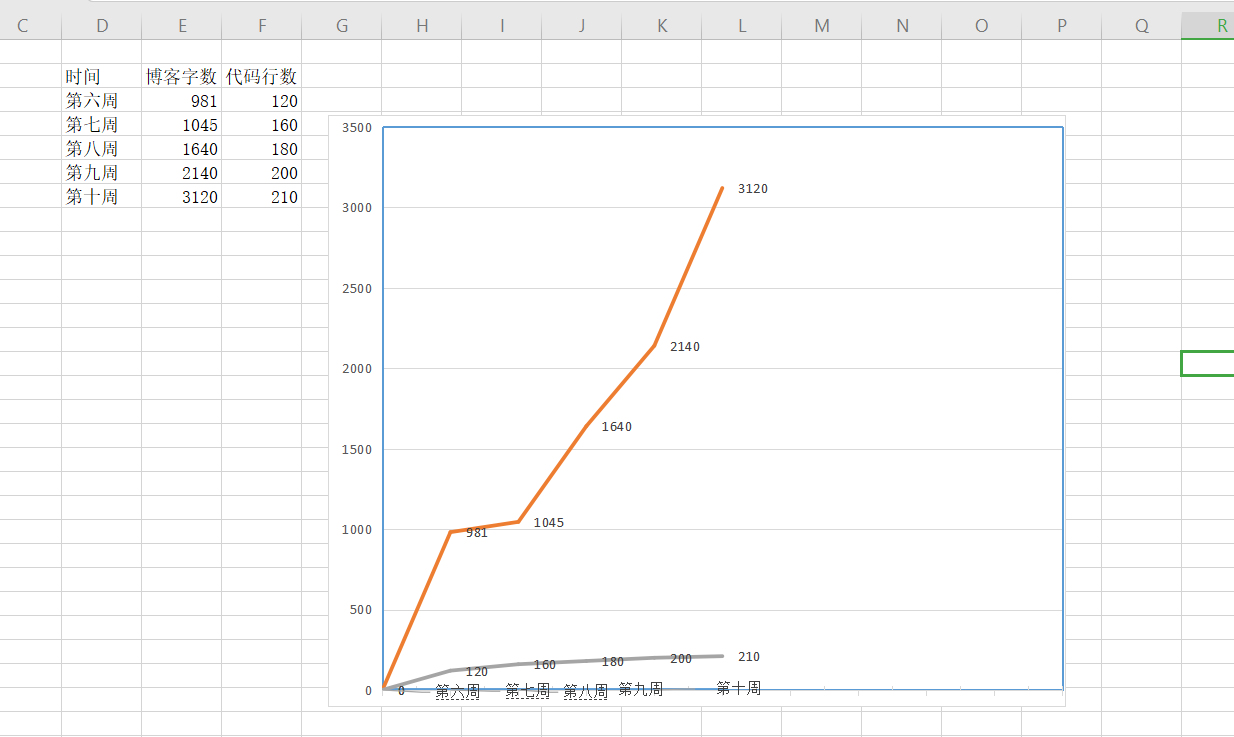
Task: Click the y-axis value 1500
Action: (357, 450)
